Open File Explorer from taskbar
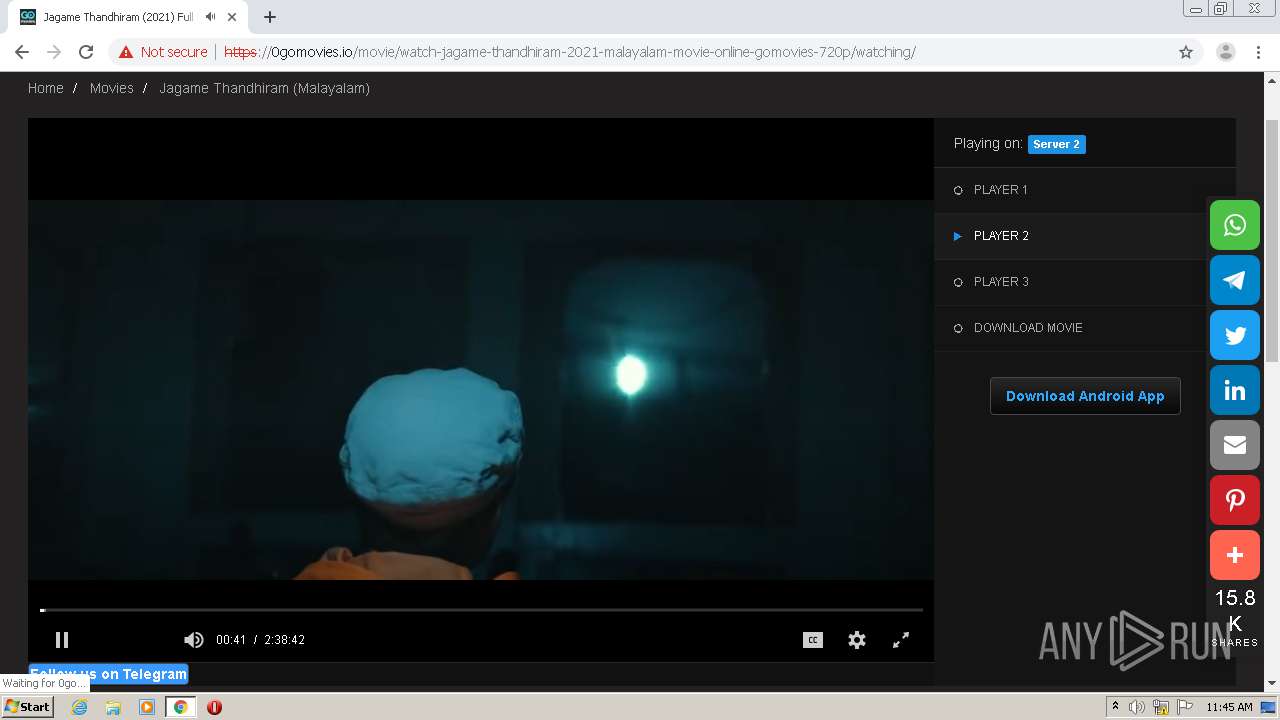Viewport: 1280px width, 720px height. [113, 707]
